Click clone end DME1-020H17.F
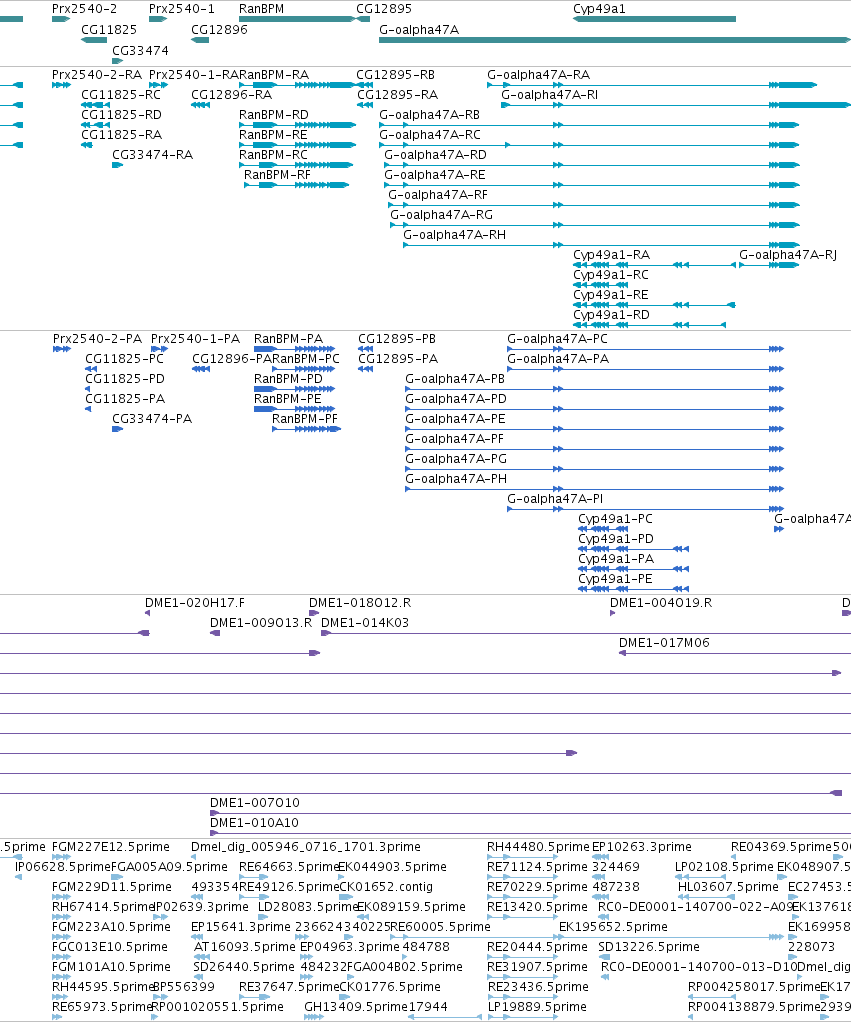The width and height of the screenshot is (851, 1022). 195,603
